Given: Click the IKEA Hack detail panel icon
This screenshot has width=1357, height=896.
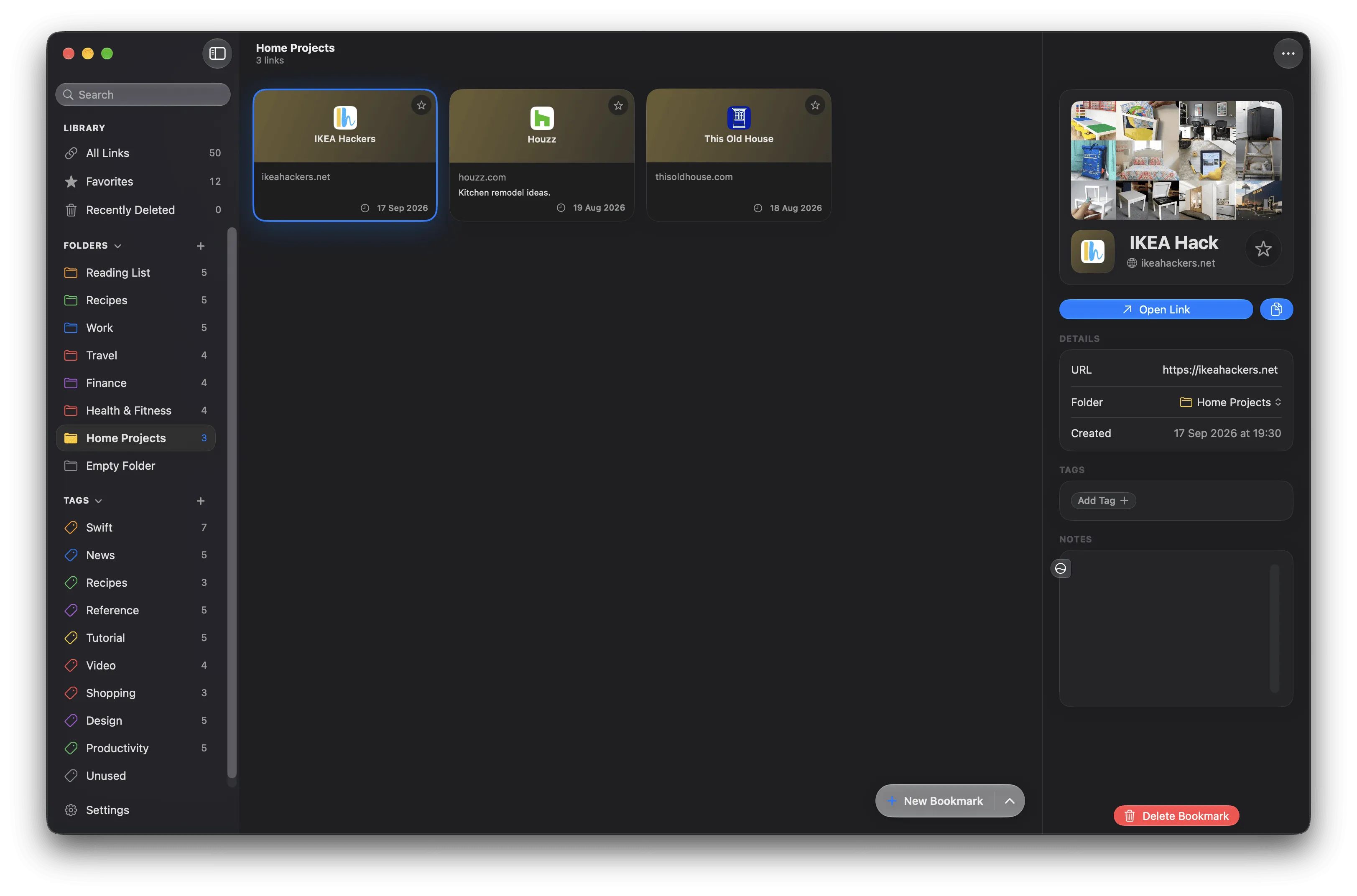Looking at the screenshot, I should pos(1092,252).
